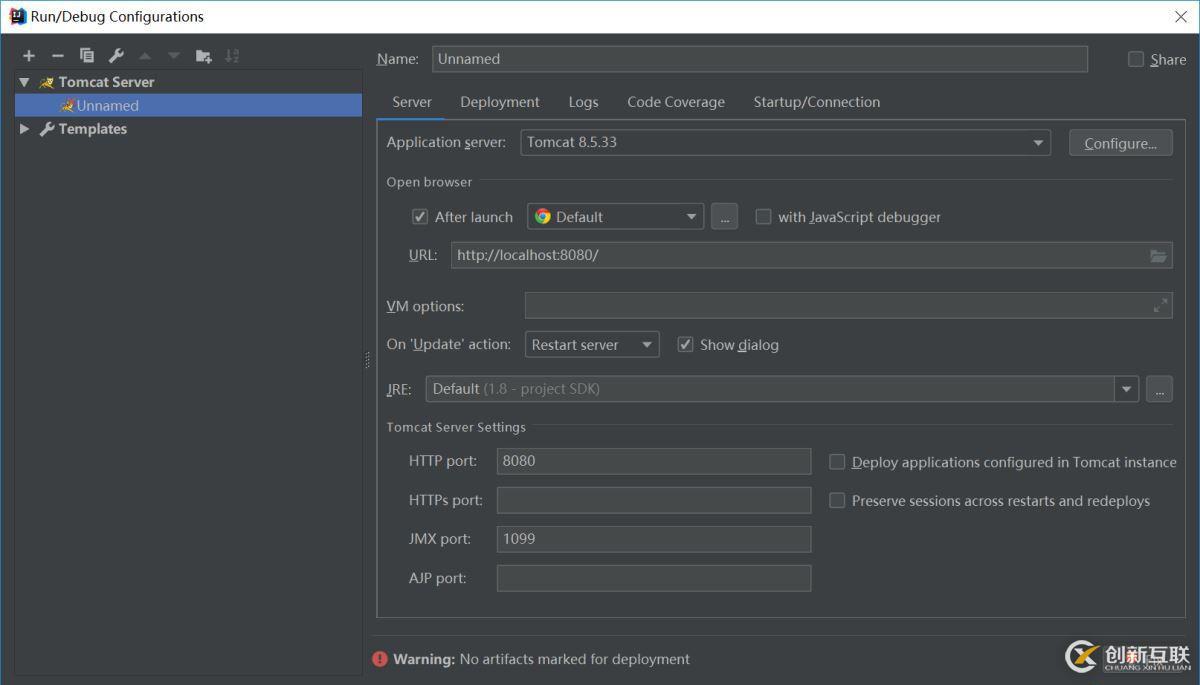The width and height of the screenshot is (1200, 685).
Task: Click the Copy Configuration icon
Action: point(87,56)
